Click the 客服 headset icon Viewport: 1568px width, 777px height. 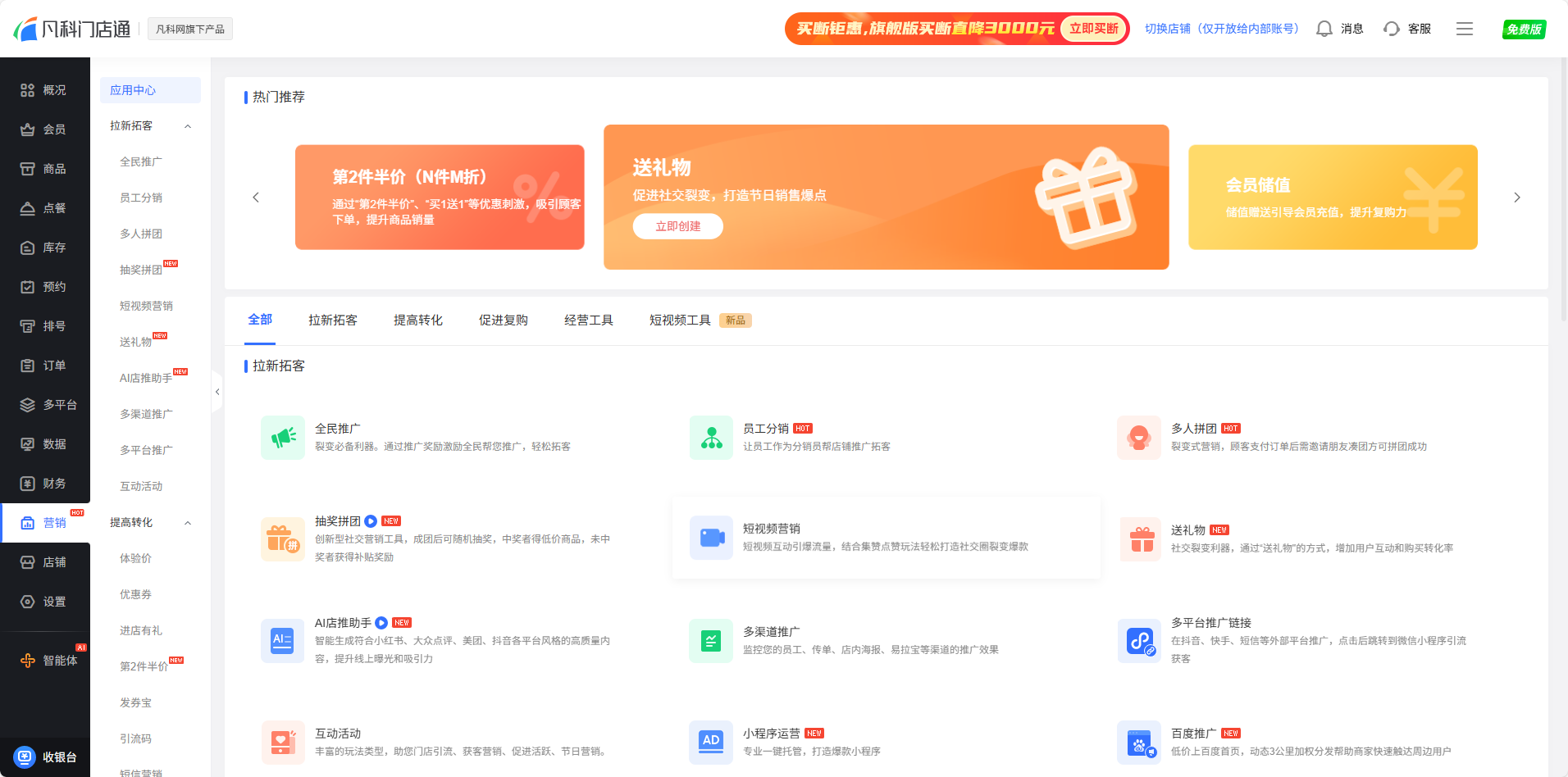[x=1390, y=28]
